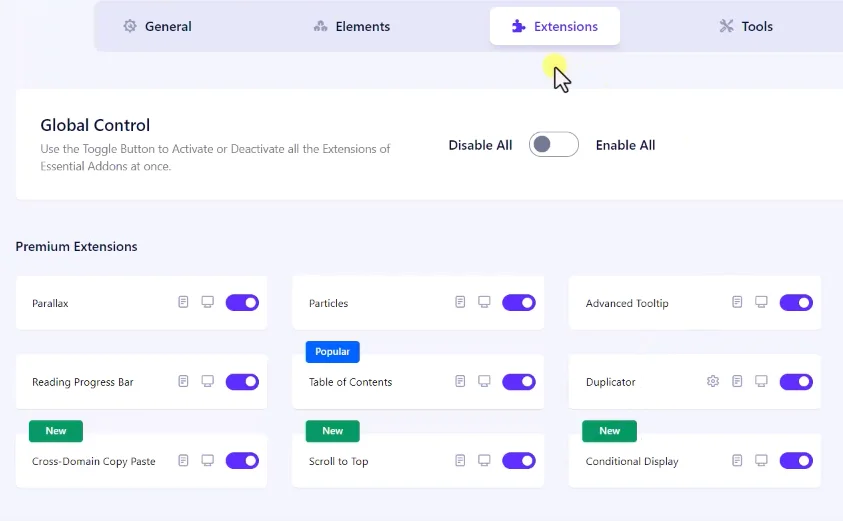Screen dimensions: 843x521
Task: Open Scroll to Top documentation icon
Action: [x=460, y=460]
